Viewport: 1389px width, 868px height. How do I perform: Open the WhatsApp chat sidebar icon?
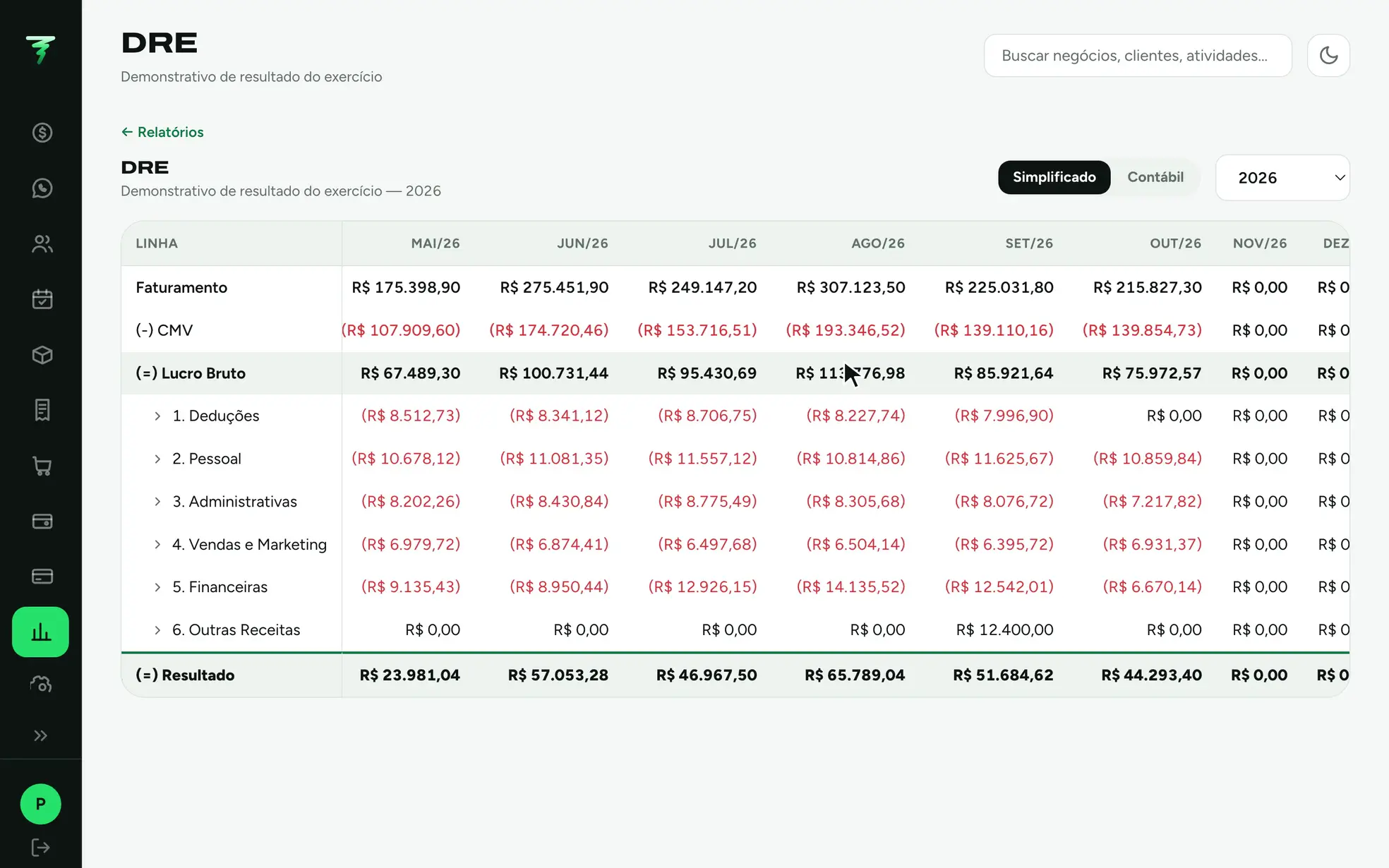coord(42,188)
